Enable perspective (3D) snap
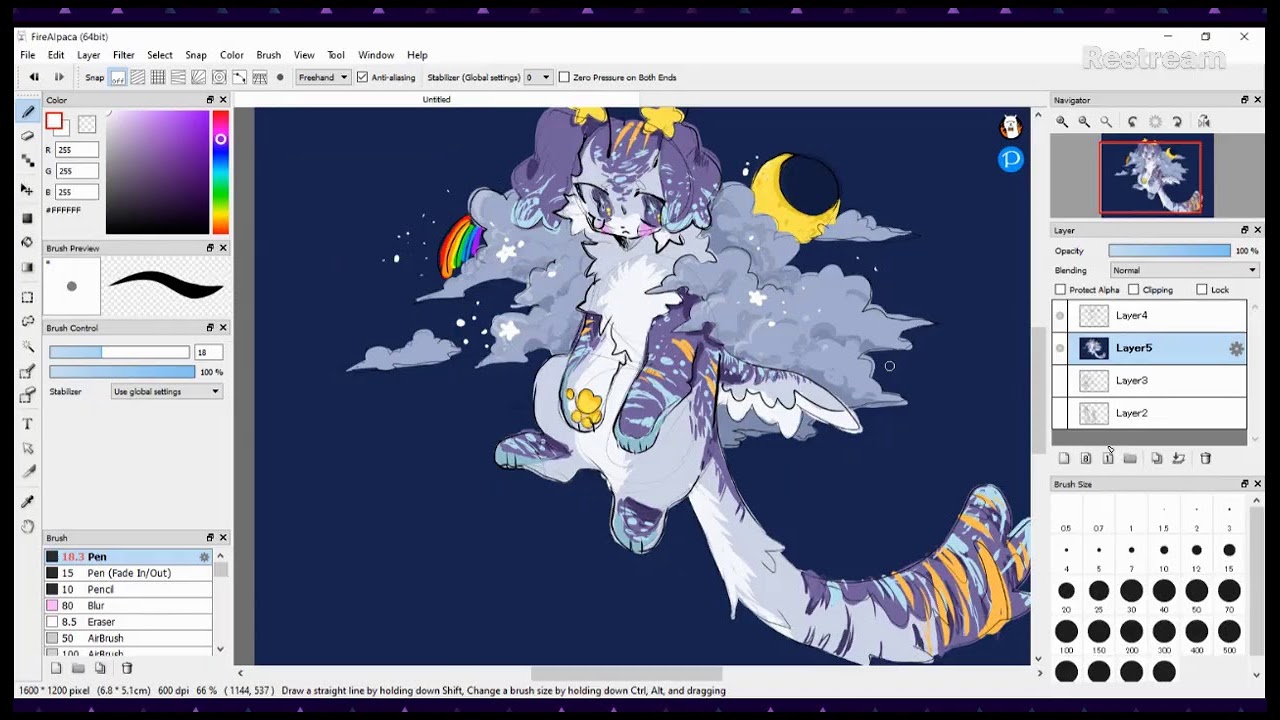Screen dimensions: 1280x720 coord(260,77)
